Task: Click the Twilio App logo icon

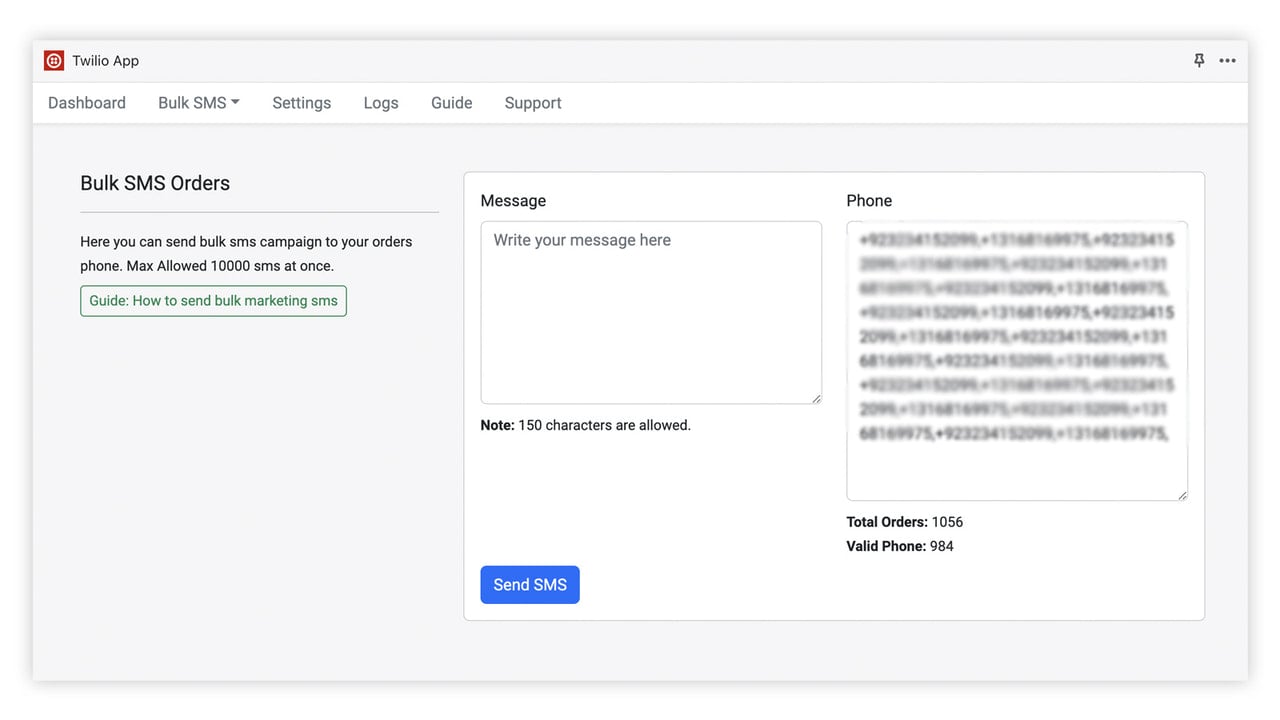Action: click(x=54, y=61)
